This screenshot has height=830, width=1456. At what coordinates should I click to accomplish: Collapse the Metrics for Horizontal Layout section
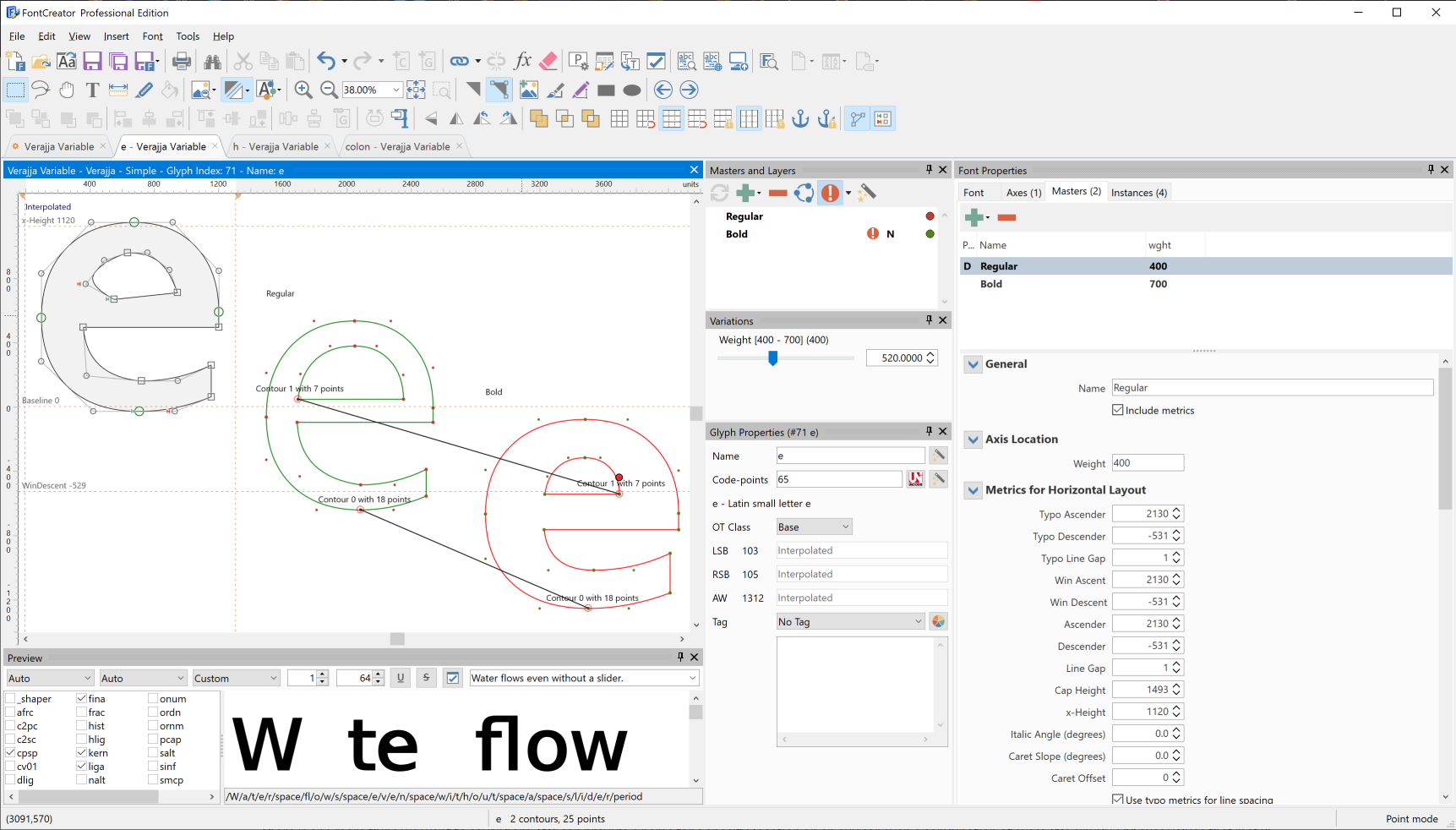(973, 490)
